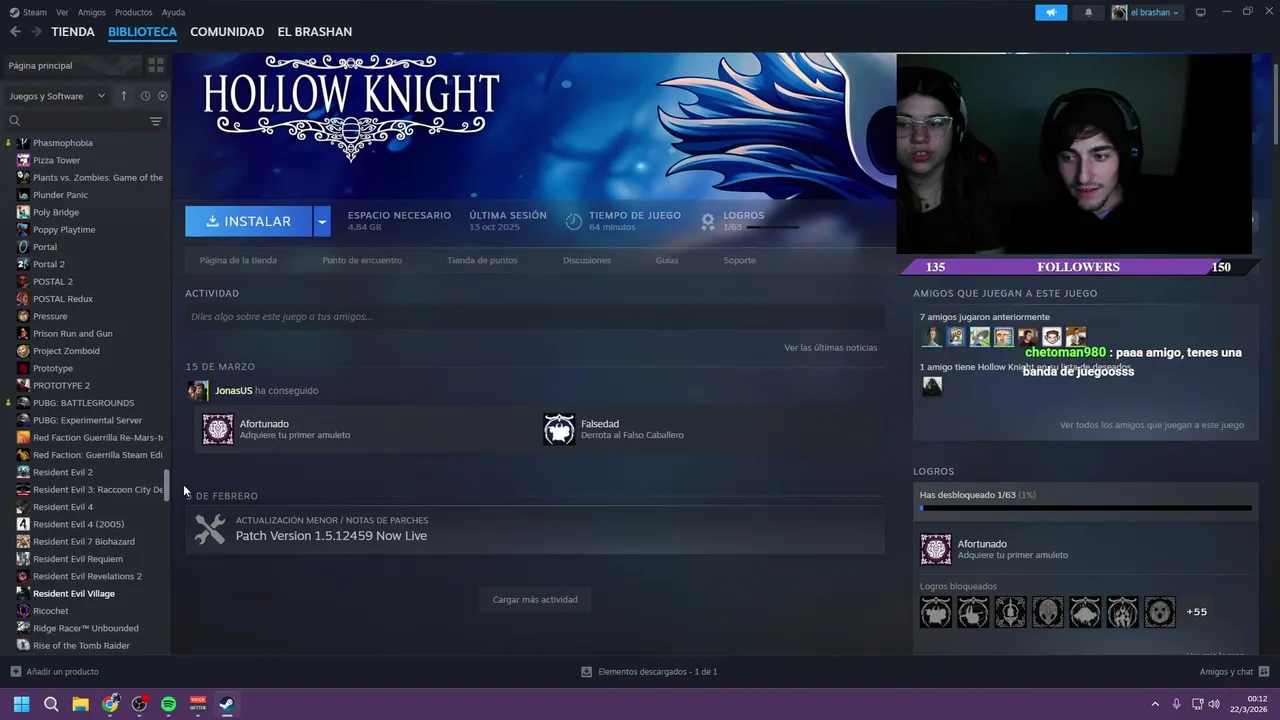Switch to the COMUNIDAD tab

click(x=227, y=32)
